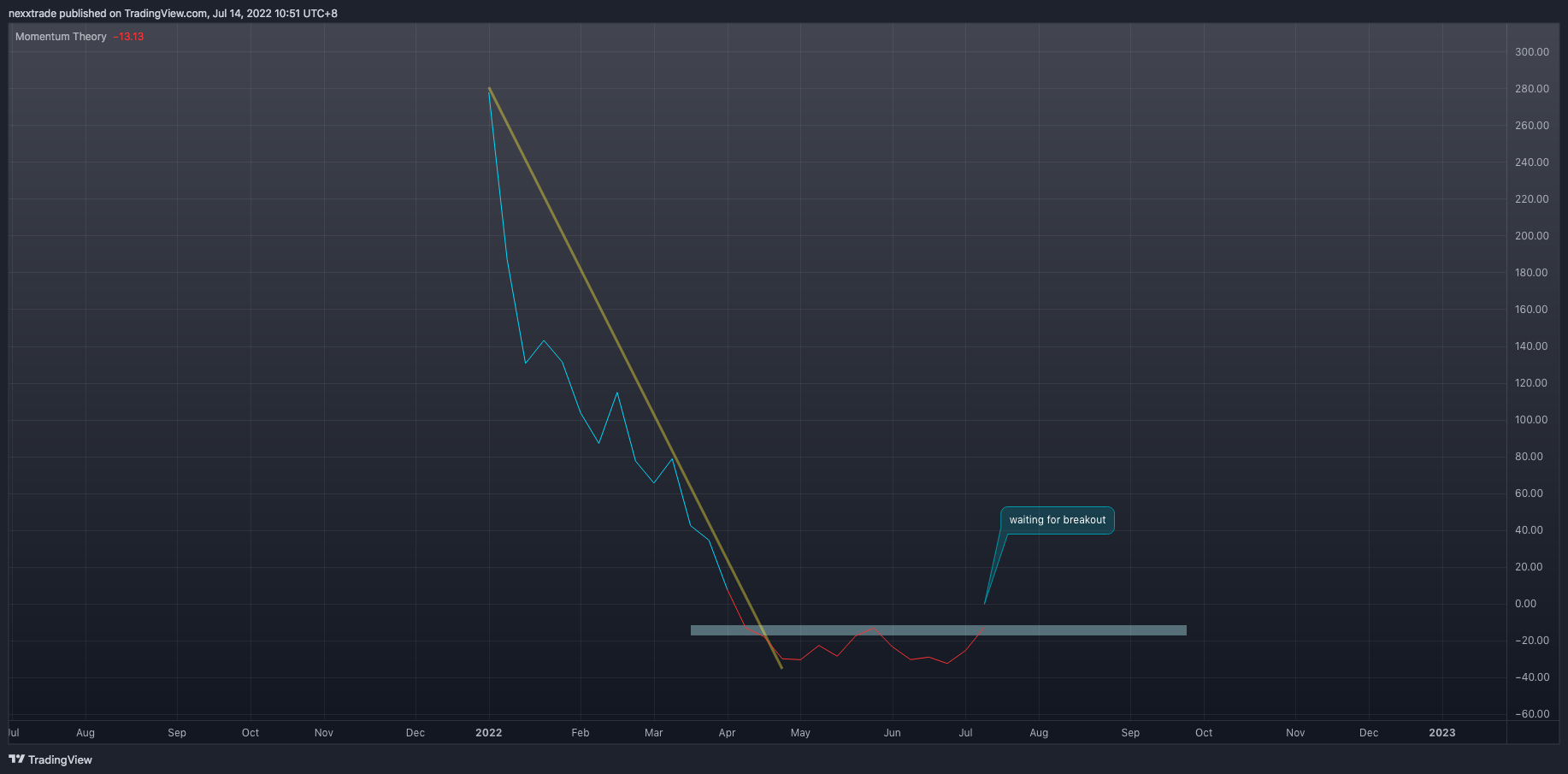Click the Nov label right of 2022
The height and width of the screenshot is (774, 1568).
[1296, 733]
